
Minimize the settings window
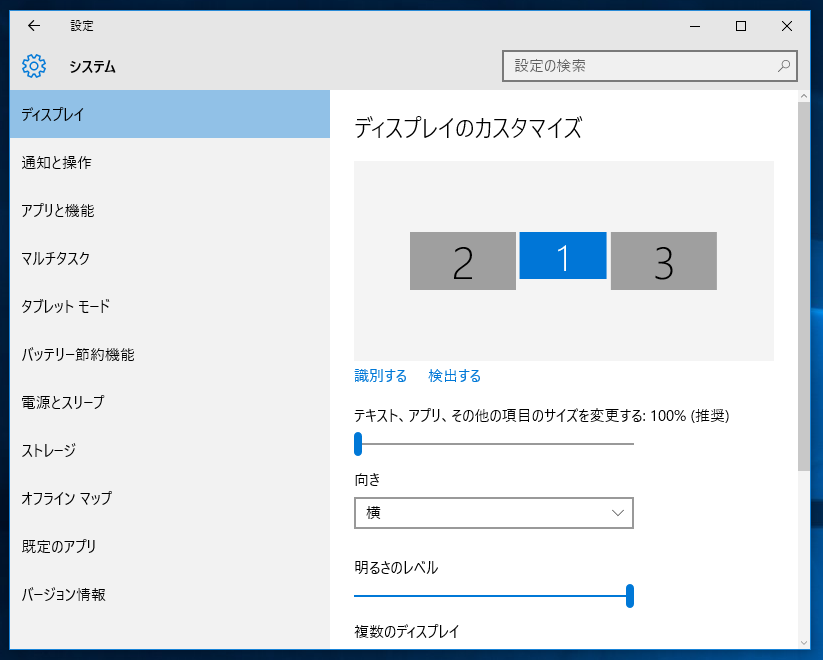point(695,26)
